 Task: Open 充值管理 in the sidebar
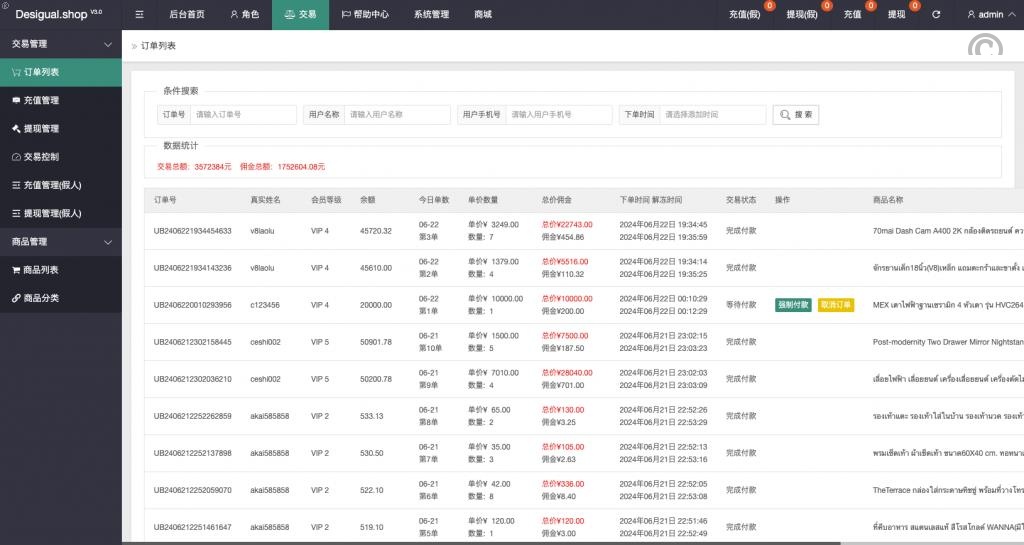pyautogui.click(x=41, y=100)
